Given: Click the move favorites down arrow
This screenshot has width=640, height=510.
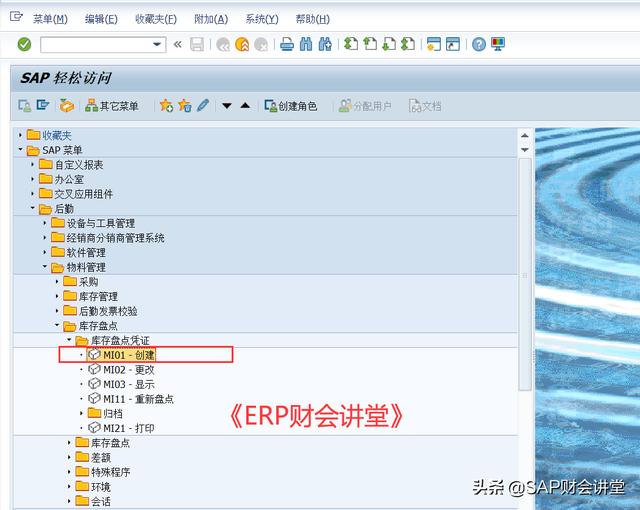Looking at the screenshot, I should 227,106.
